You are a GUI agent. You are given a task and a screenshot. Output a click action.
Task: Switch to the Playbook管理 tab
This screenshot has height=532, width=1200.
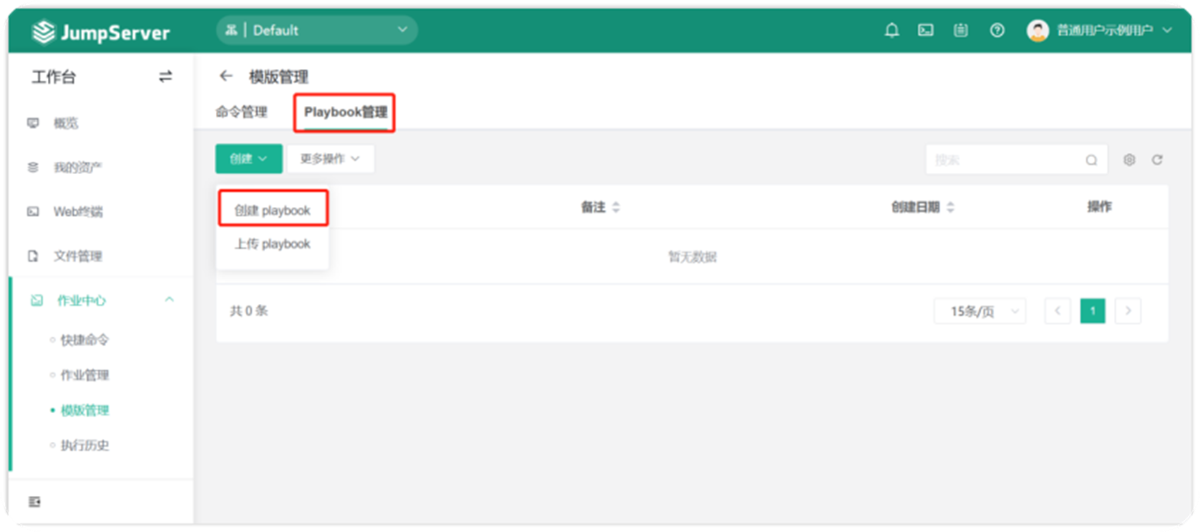(x=346, y=113)
